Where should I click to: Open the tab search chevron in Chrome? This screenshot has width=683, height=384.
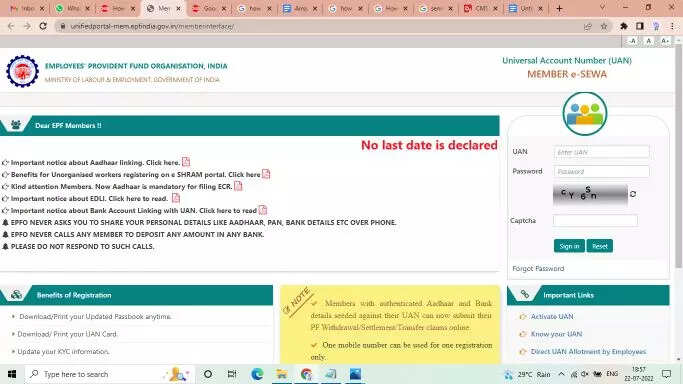(602, 8)
